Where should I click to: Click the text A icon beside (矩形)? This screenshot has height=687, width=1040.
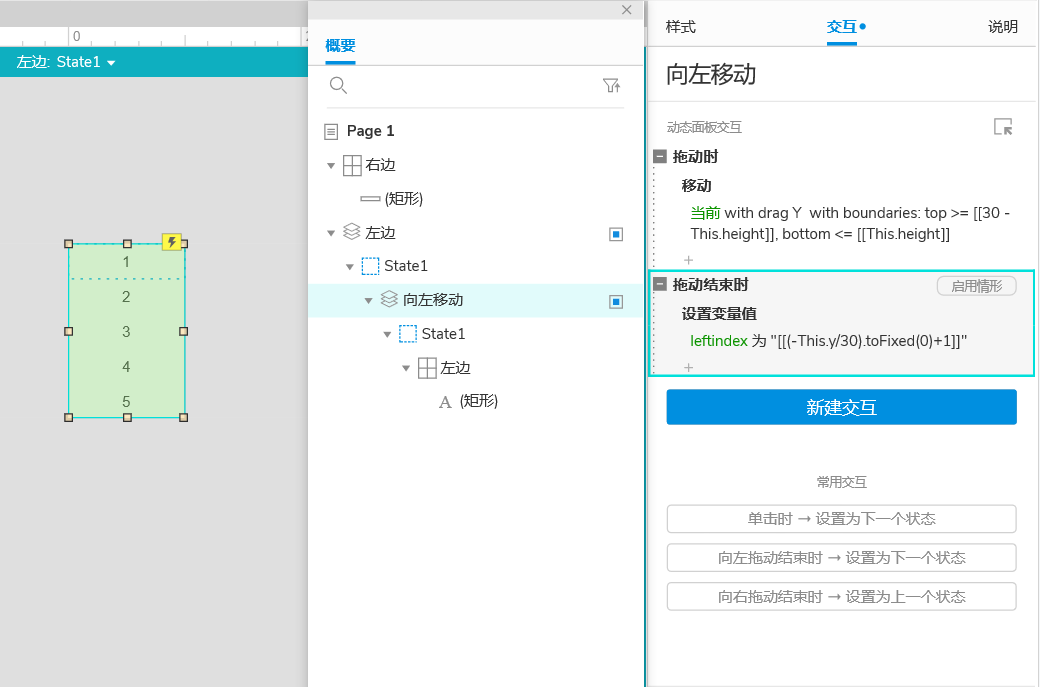point(445,402)
